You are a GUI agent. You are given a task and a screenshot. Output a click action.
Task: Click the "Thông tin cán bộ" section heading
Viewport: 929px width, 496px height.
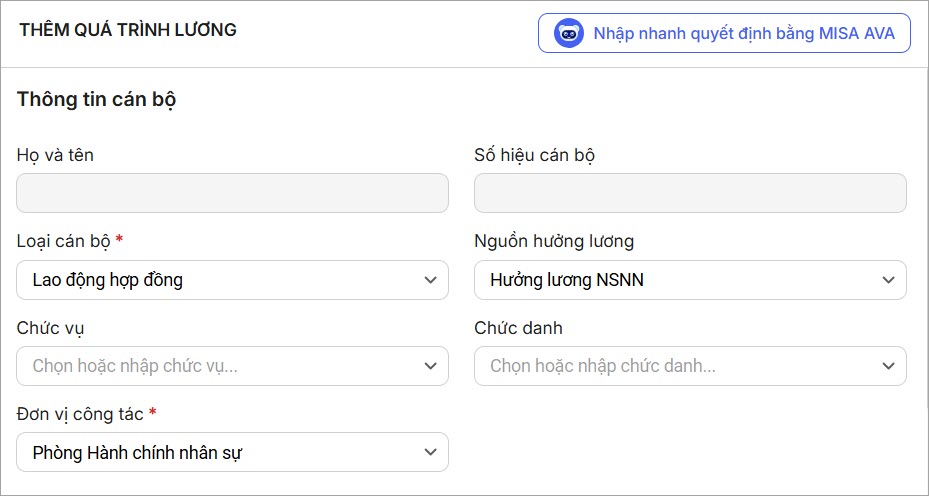tap(97, 100)
